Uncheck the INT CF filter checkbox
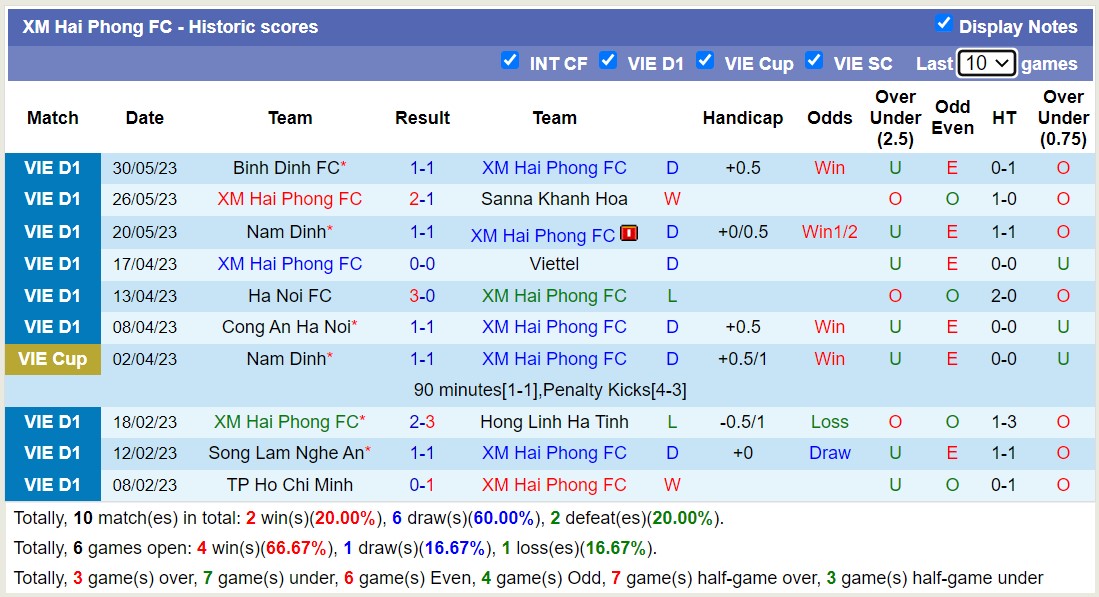Image resolution: width=1099 pixels, height=597 pixels. [x=511, y=60]
